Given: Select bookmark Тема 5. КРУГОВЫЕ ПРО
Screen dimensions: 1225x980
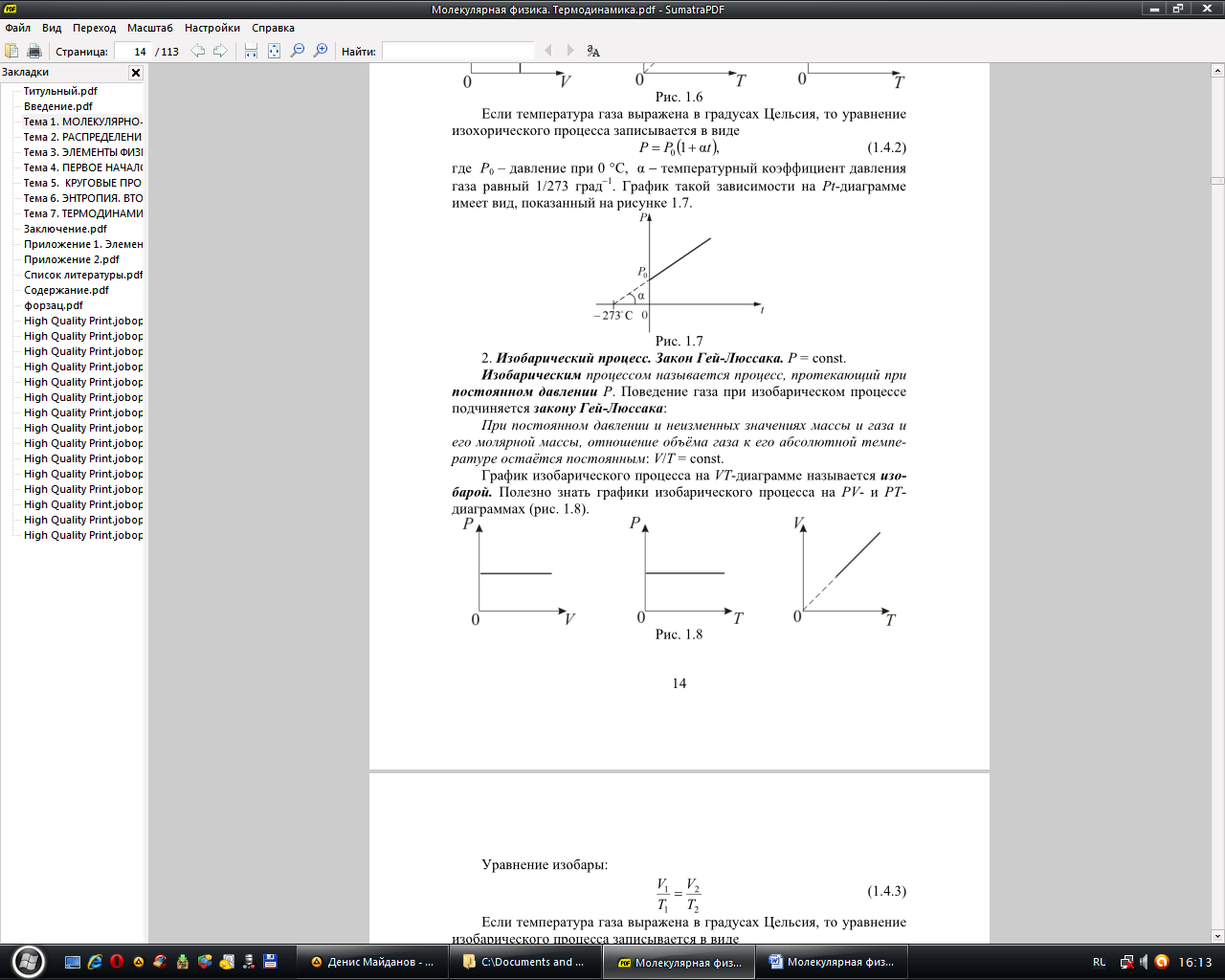Looking at the screenshot, I should tap(83, 183).
